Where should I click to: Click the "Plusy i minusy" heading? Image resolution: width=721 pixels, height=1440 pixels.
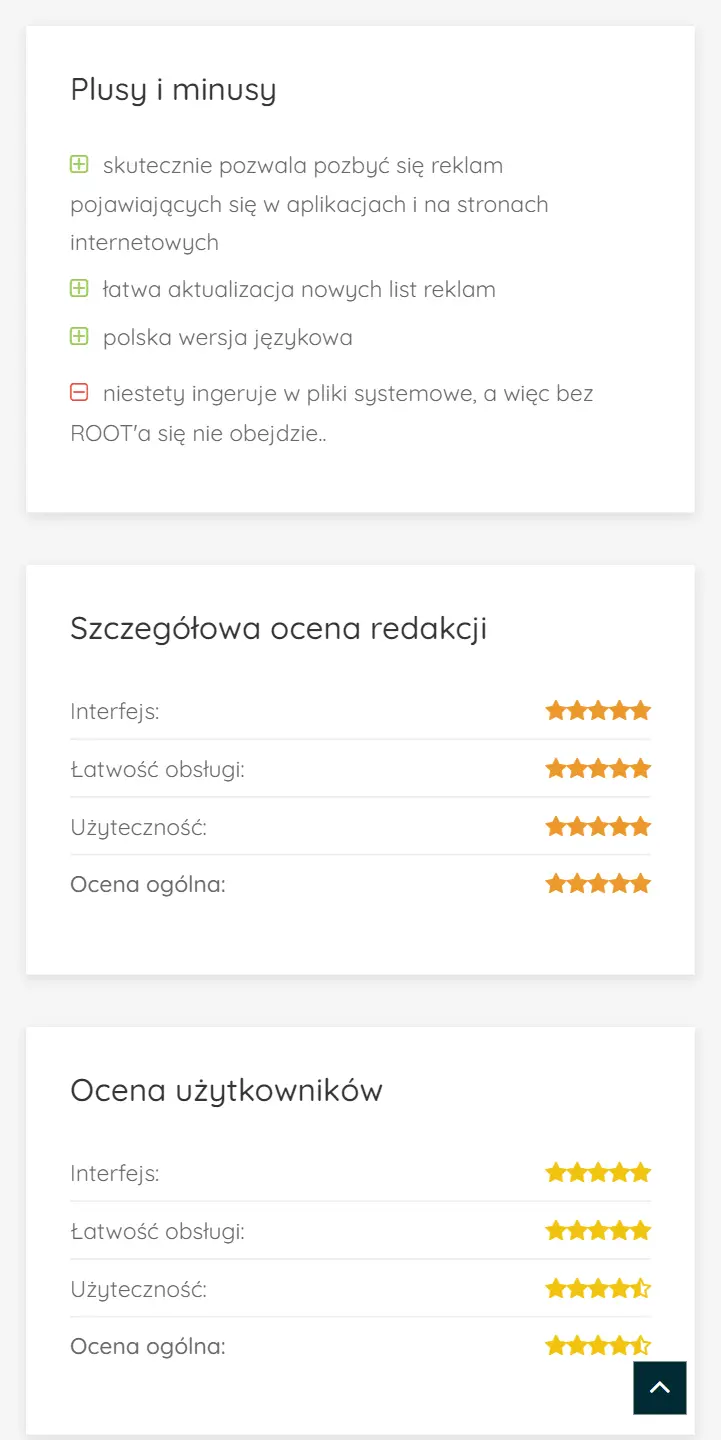pyautogui.click(x=173, y=89)
